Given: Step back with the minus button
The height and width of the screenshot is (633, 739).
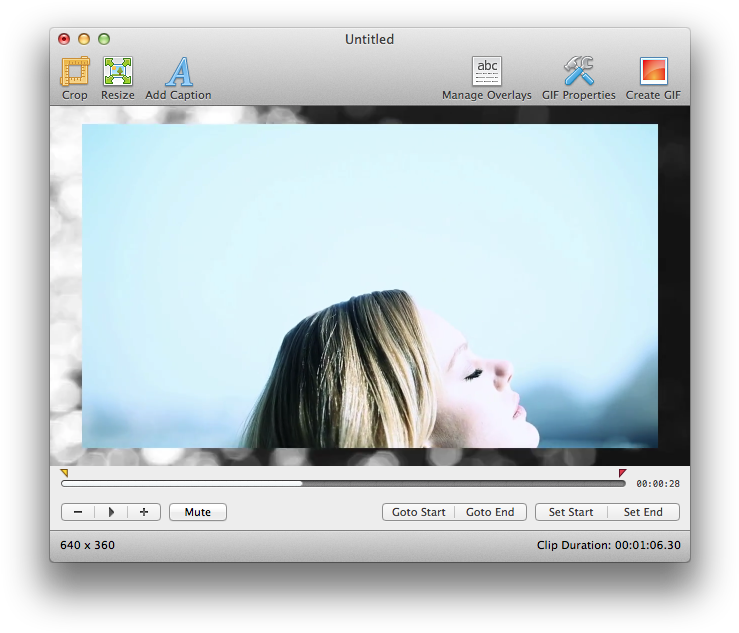Looking at the screenshot, I should pos(78,512).
